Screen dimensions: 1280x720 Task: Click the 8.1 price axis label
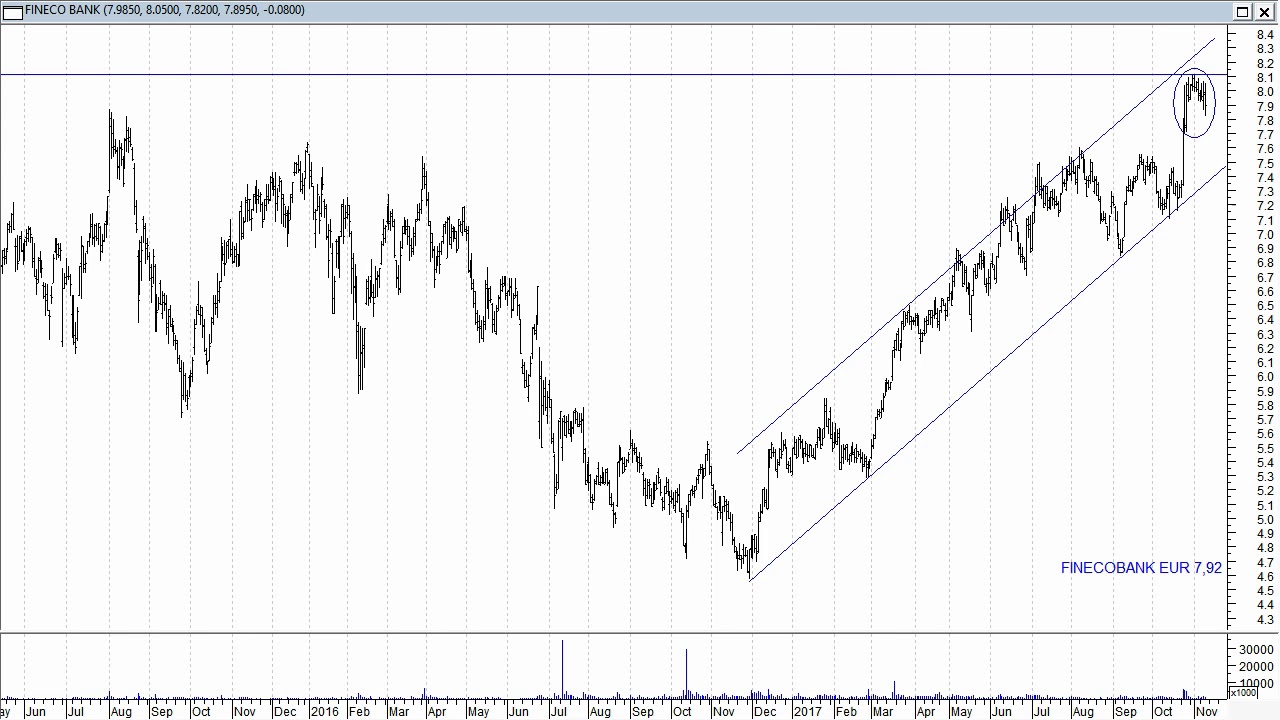pos(1265,78)
